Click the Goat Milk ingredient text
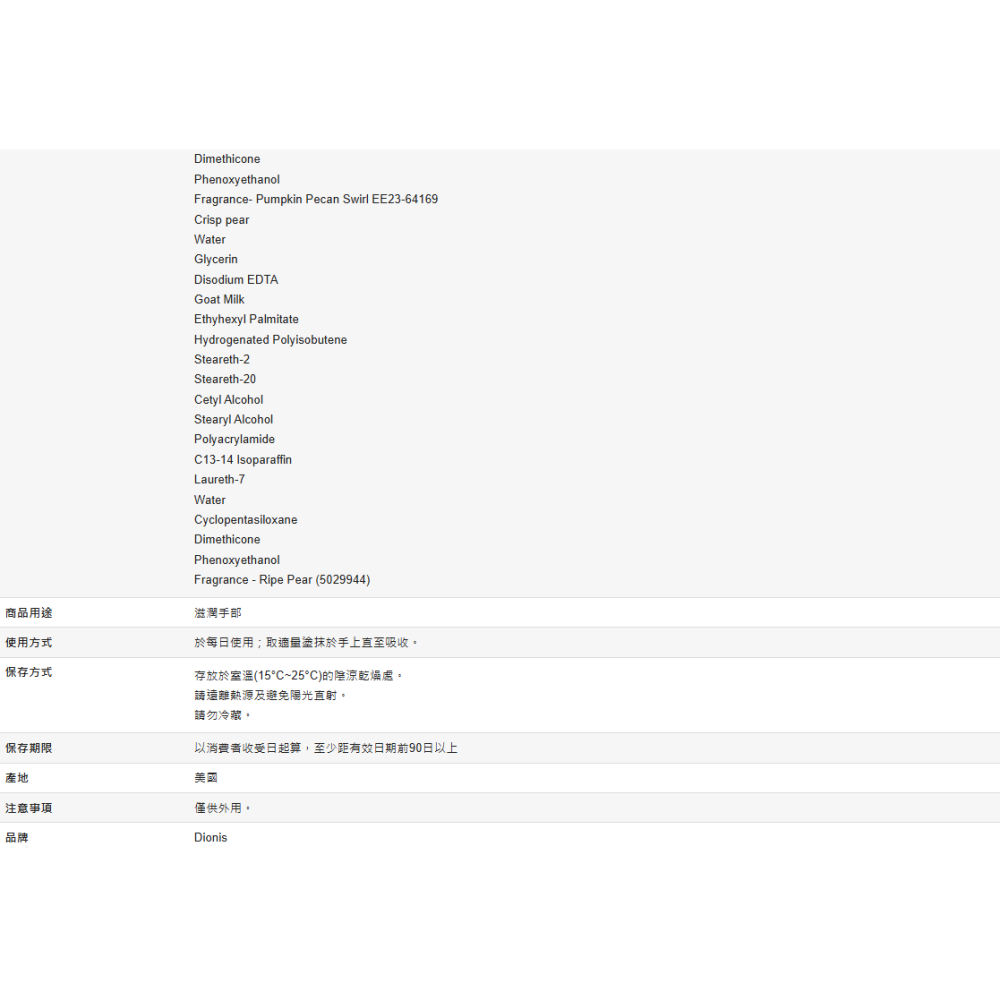 [x=219, y=299]
